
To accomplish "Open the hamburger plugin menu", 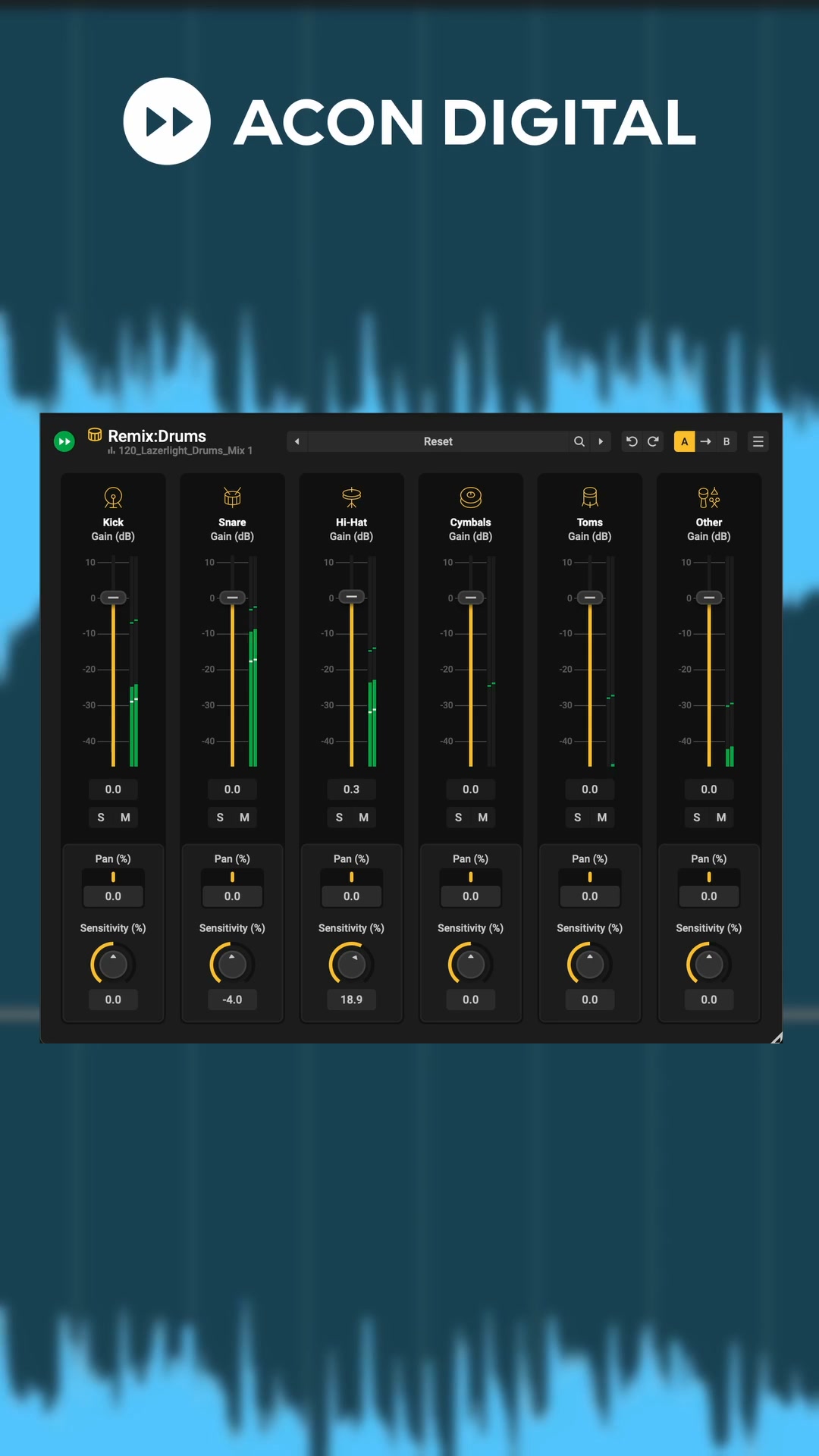I will [x=758, y=441].
